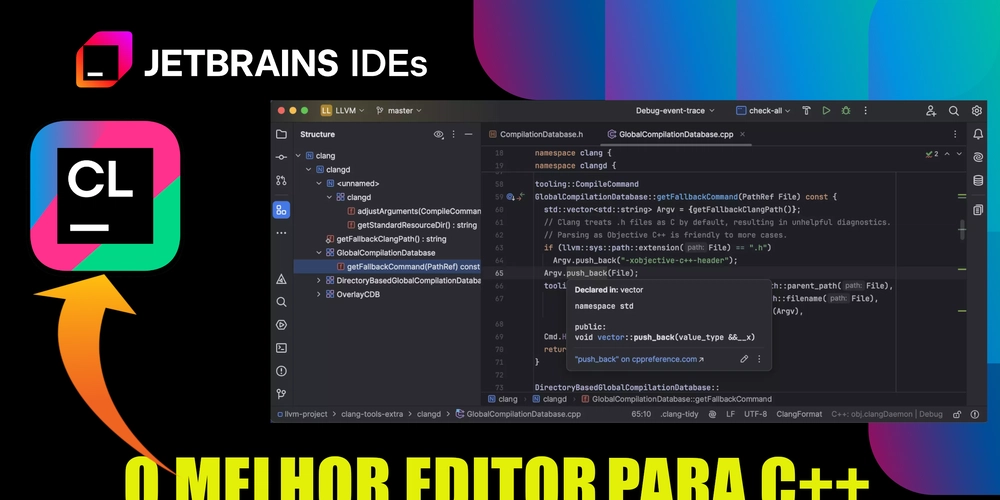Switch to the CompilationDatabase.h tab
The width and height of the screenshot is (1000, 500).
[x=535, y=134]
